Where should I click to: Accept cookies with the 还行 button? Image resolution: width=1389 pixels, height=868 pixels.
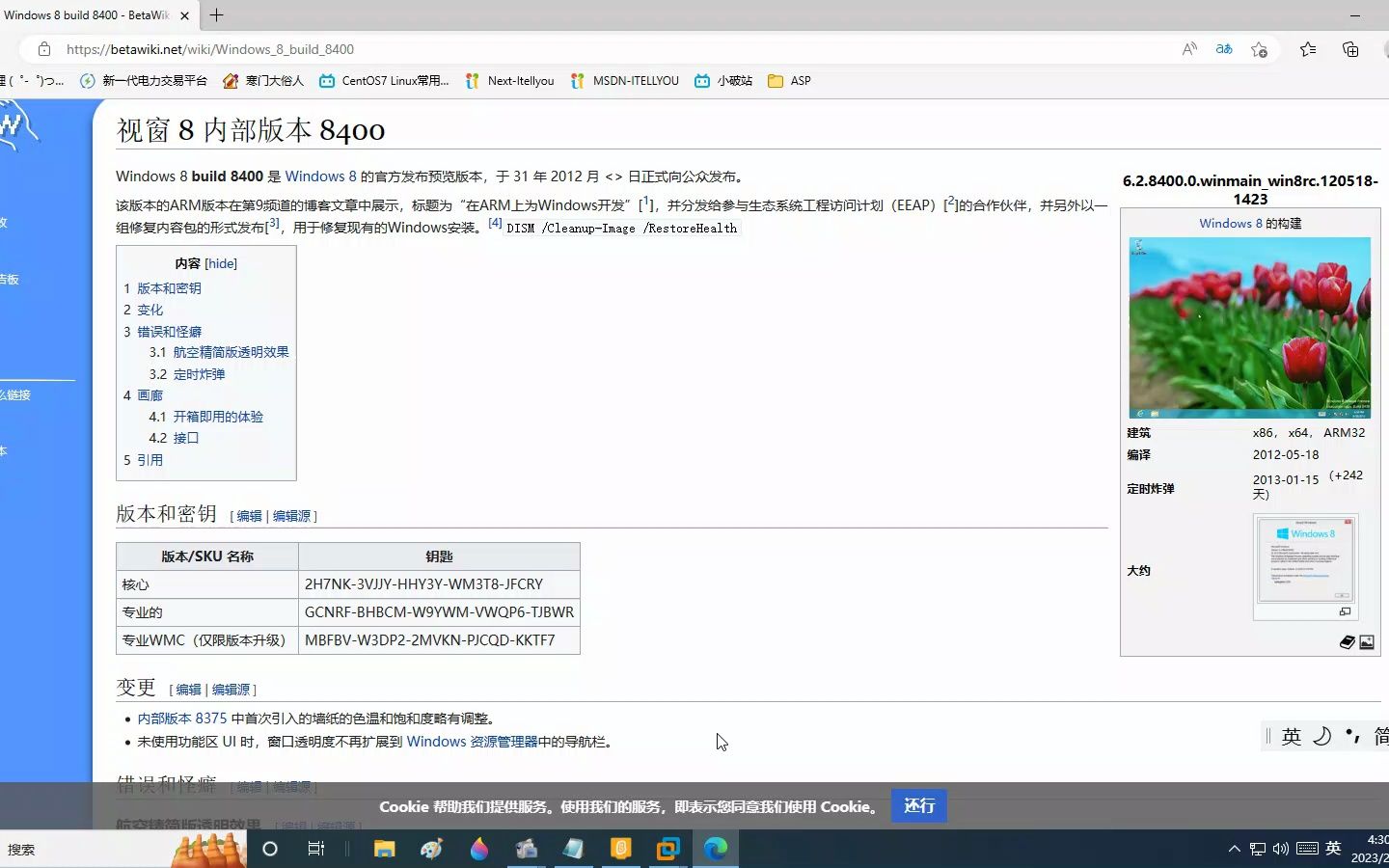[918, 805]
